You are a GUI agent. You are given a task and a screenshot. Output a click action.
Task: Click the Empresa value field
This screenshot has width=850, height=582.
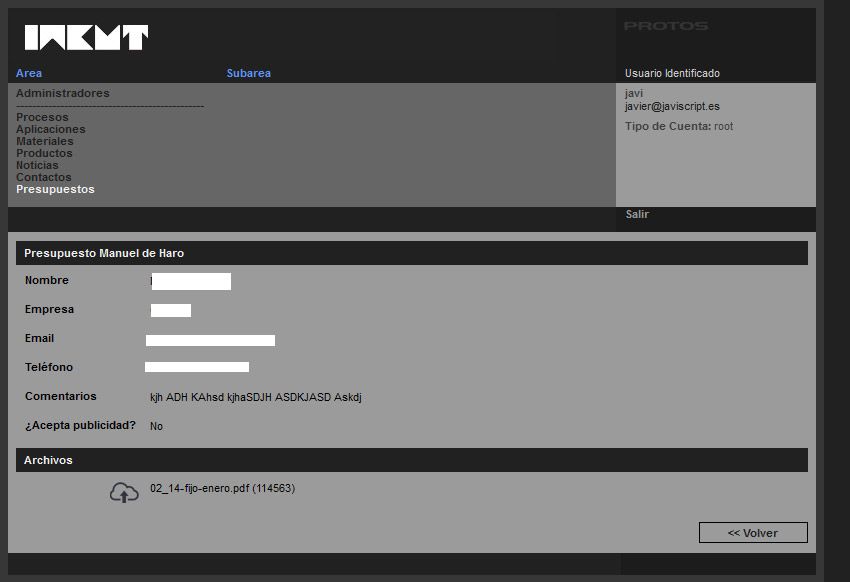click(x=171, y=310)
